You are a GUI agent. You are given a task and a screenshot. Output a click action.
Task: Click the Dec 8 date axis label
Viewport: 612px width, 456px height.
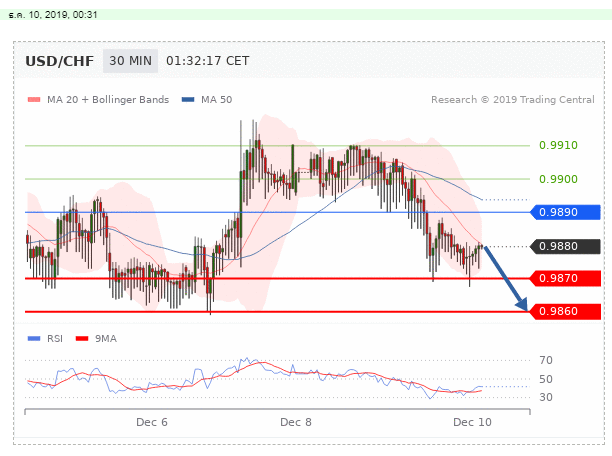(x=296, y=422)
